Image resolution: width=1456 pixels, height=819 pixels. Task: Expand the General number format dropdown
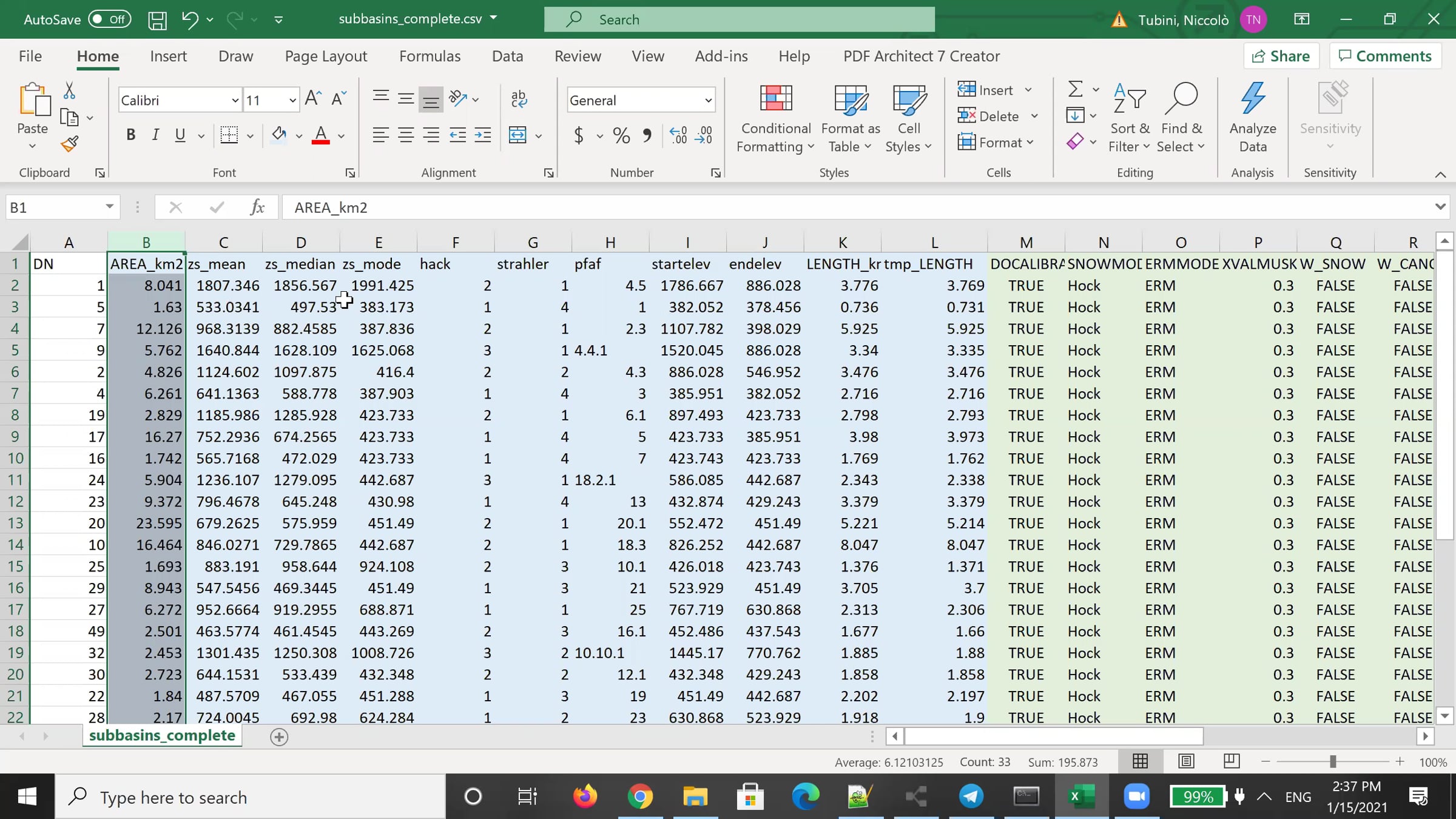708,100
